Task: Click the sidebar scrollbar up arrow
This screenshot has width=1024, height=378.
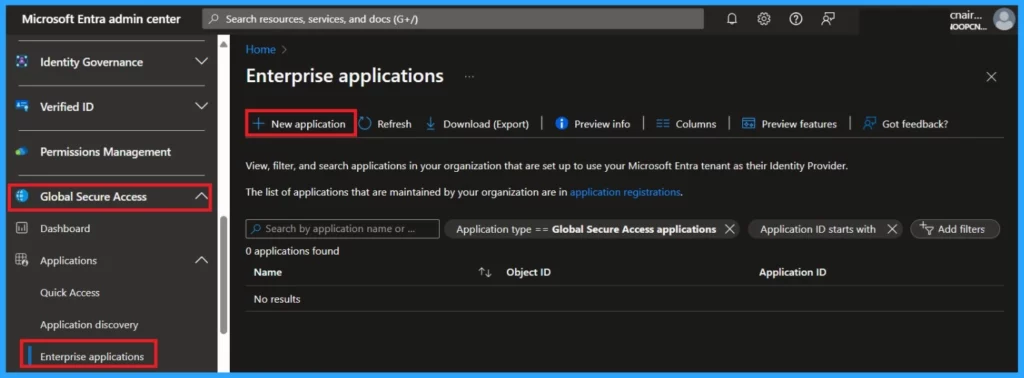Action: (223, 44)
